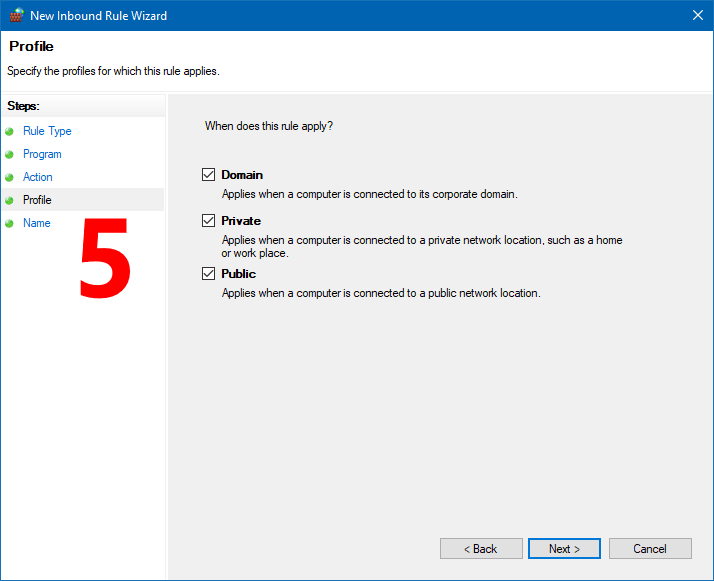Cancel the New Inbound Rule Wizard
The width and height of the screenshot is (714, 581).
650,549
